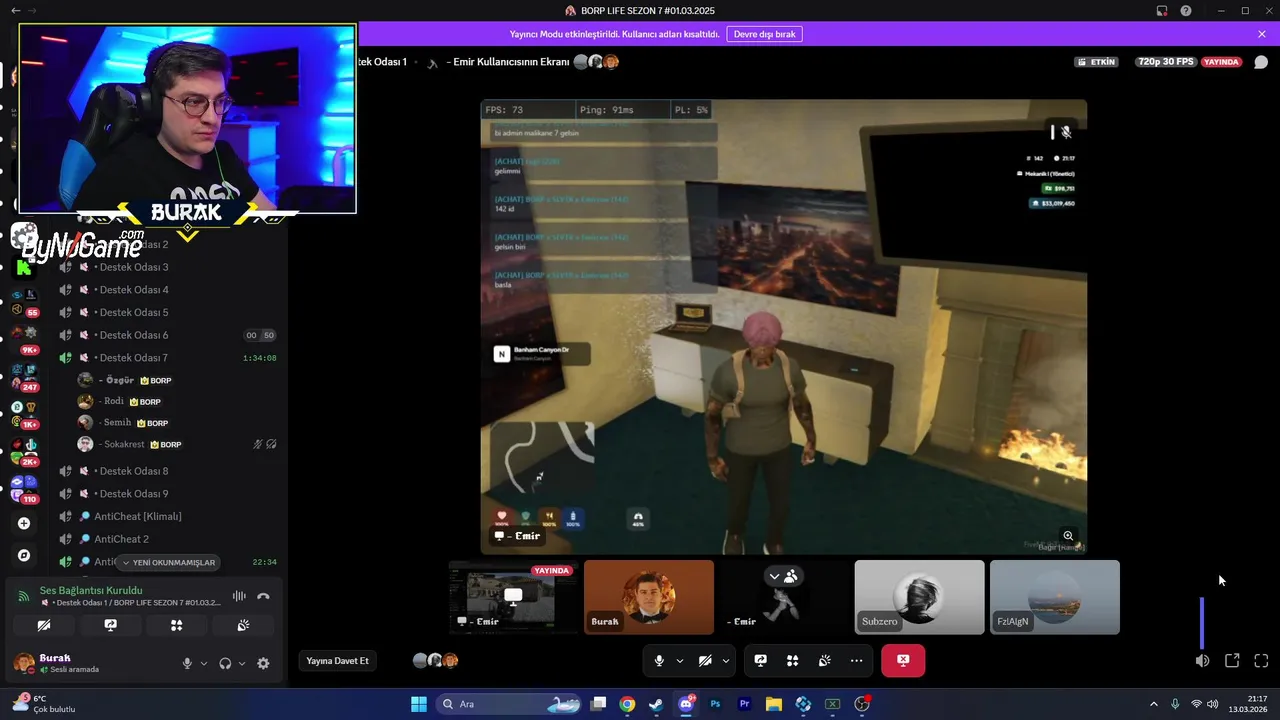
Task: Open the green Kick server icon
Action: click(x=23, y=267)
